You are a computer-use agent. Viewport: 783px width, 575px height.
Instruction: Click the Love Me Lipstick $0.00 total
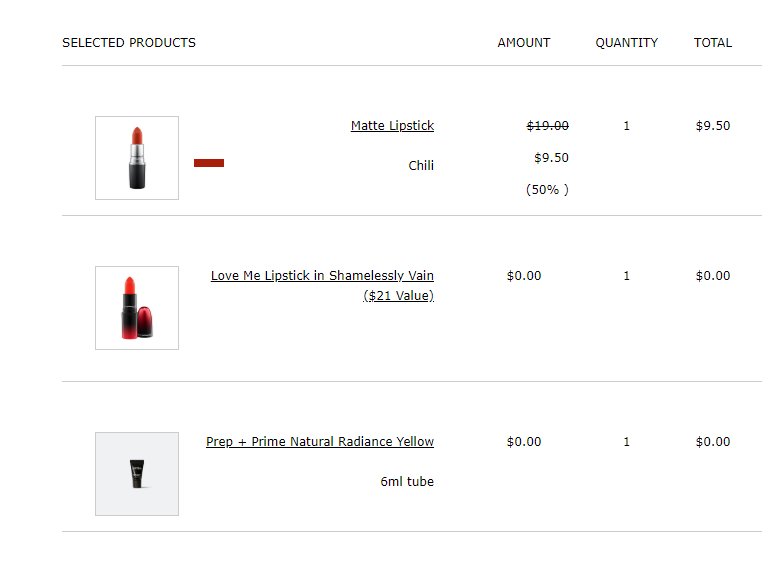pos(713,276)
